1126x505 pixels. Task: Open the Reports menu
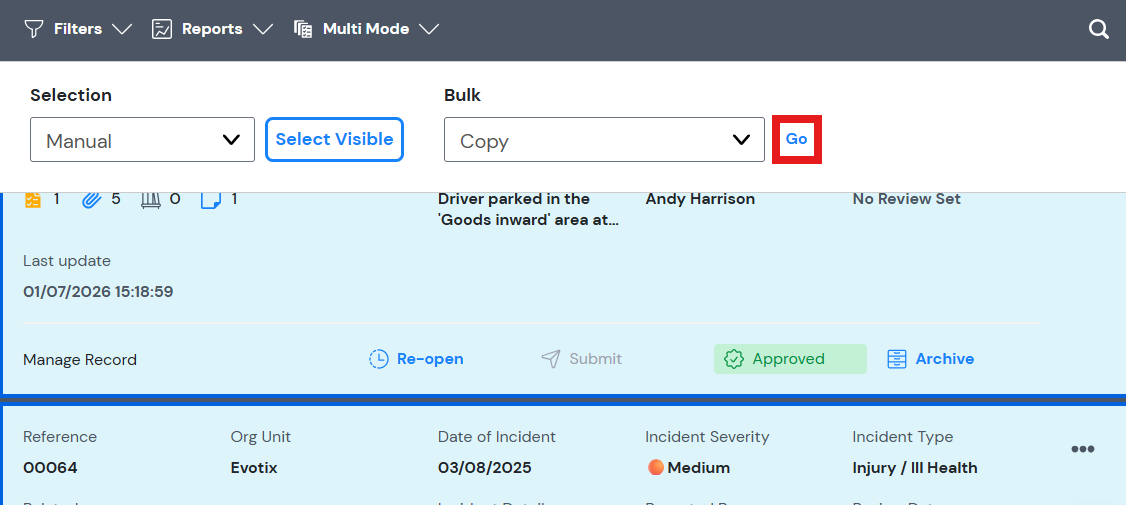(x=213, y=29)
